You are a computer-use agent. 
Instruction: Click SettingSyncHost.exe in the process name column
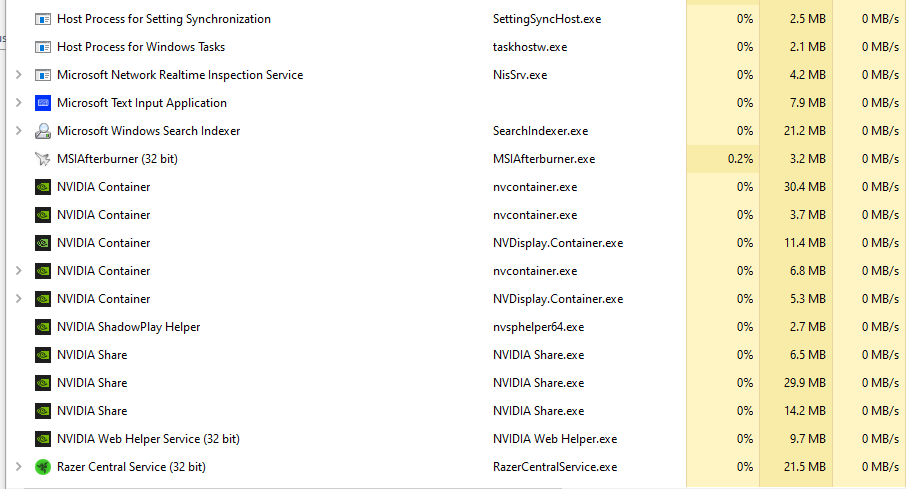point(547,19)
